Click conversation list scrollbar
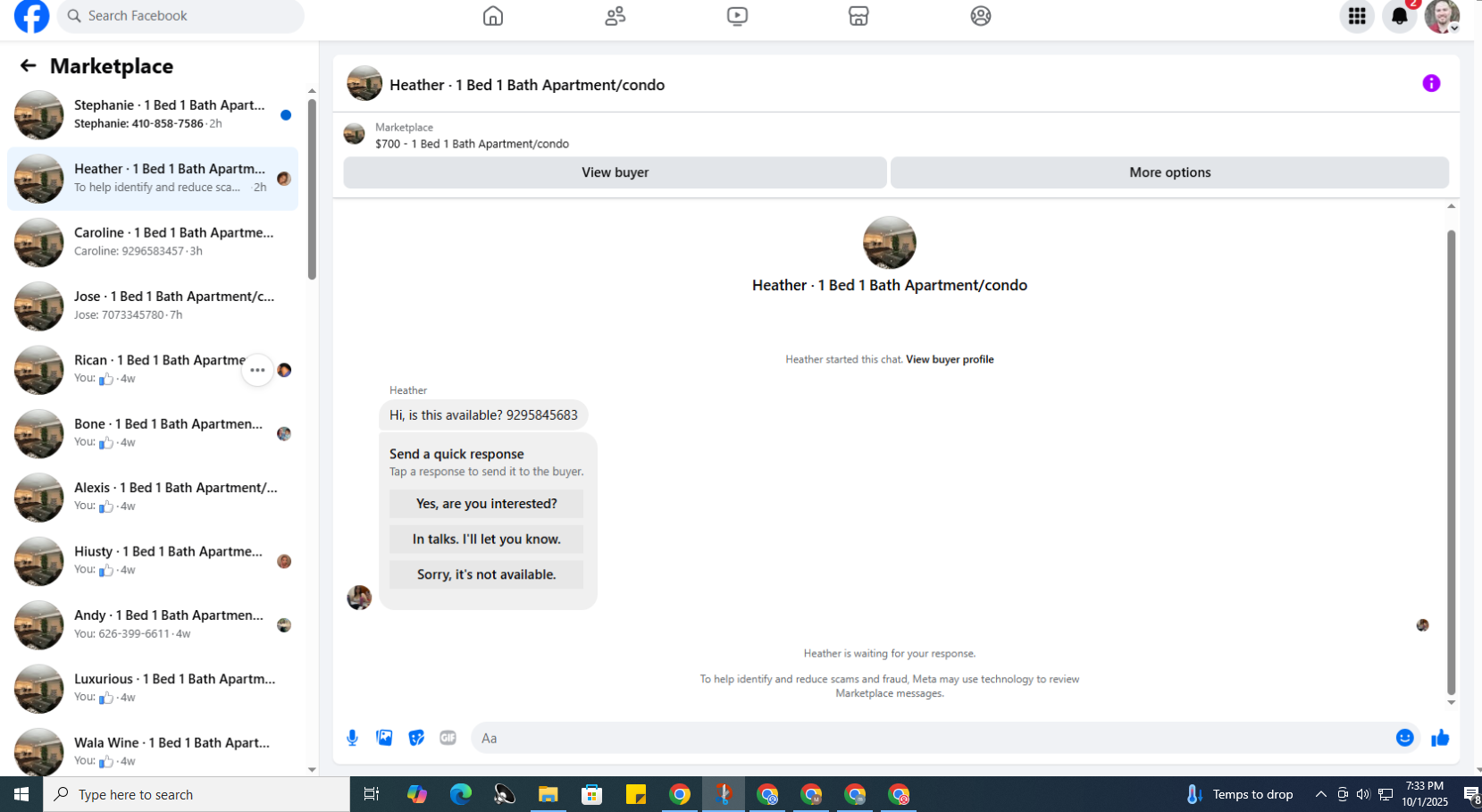Image resolution: width=1482 pixels, height=812 pixels. [312, 189]
